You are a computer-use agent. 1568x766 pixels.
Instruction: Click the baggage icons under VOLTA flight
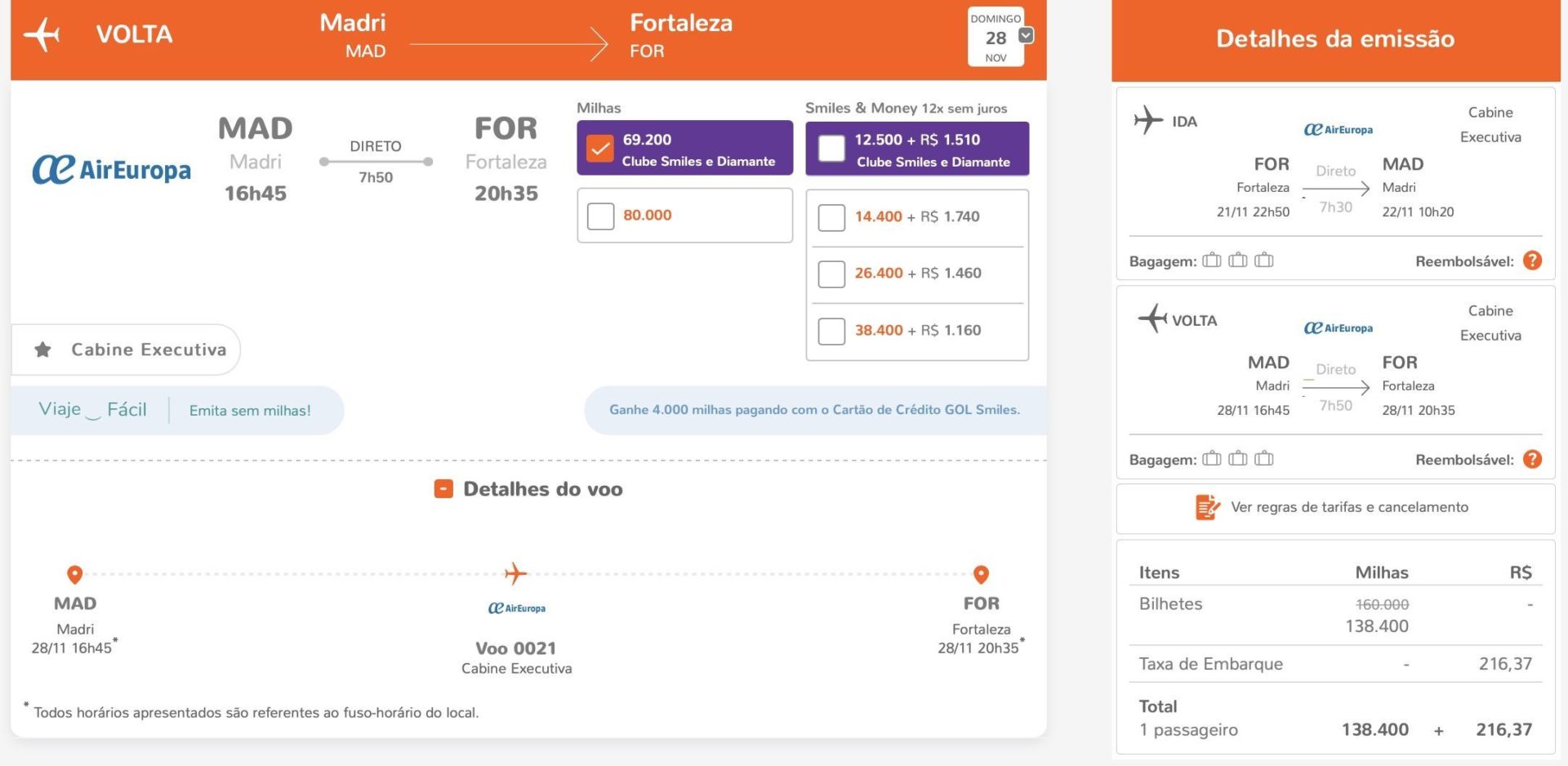1238,458
